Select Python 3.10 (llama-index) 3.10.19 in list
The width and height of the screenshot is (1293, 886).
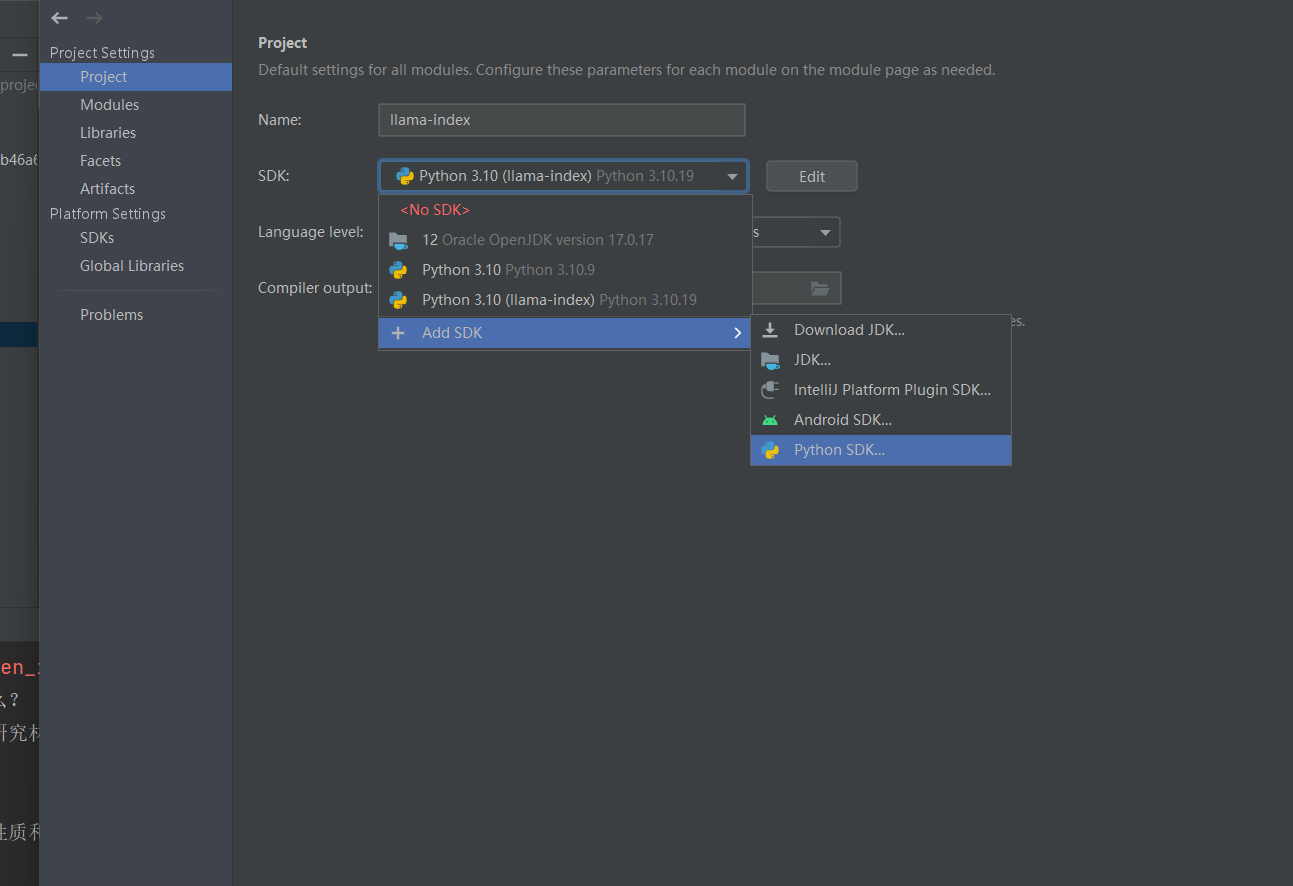pos(565,300)
